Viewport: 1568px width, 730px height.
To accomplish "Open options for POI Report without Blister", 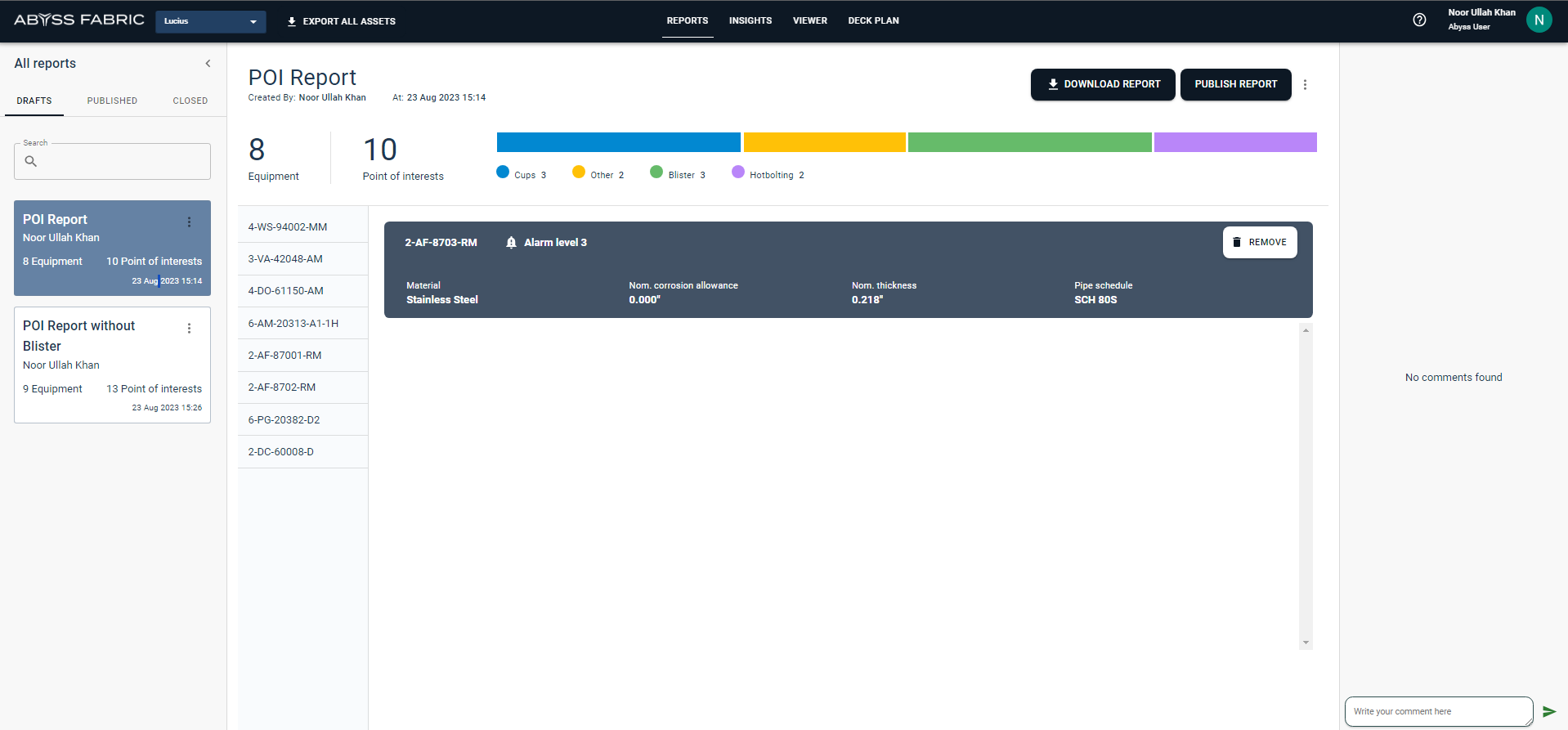I will coord(189,329).
